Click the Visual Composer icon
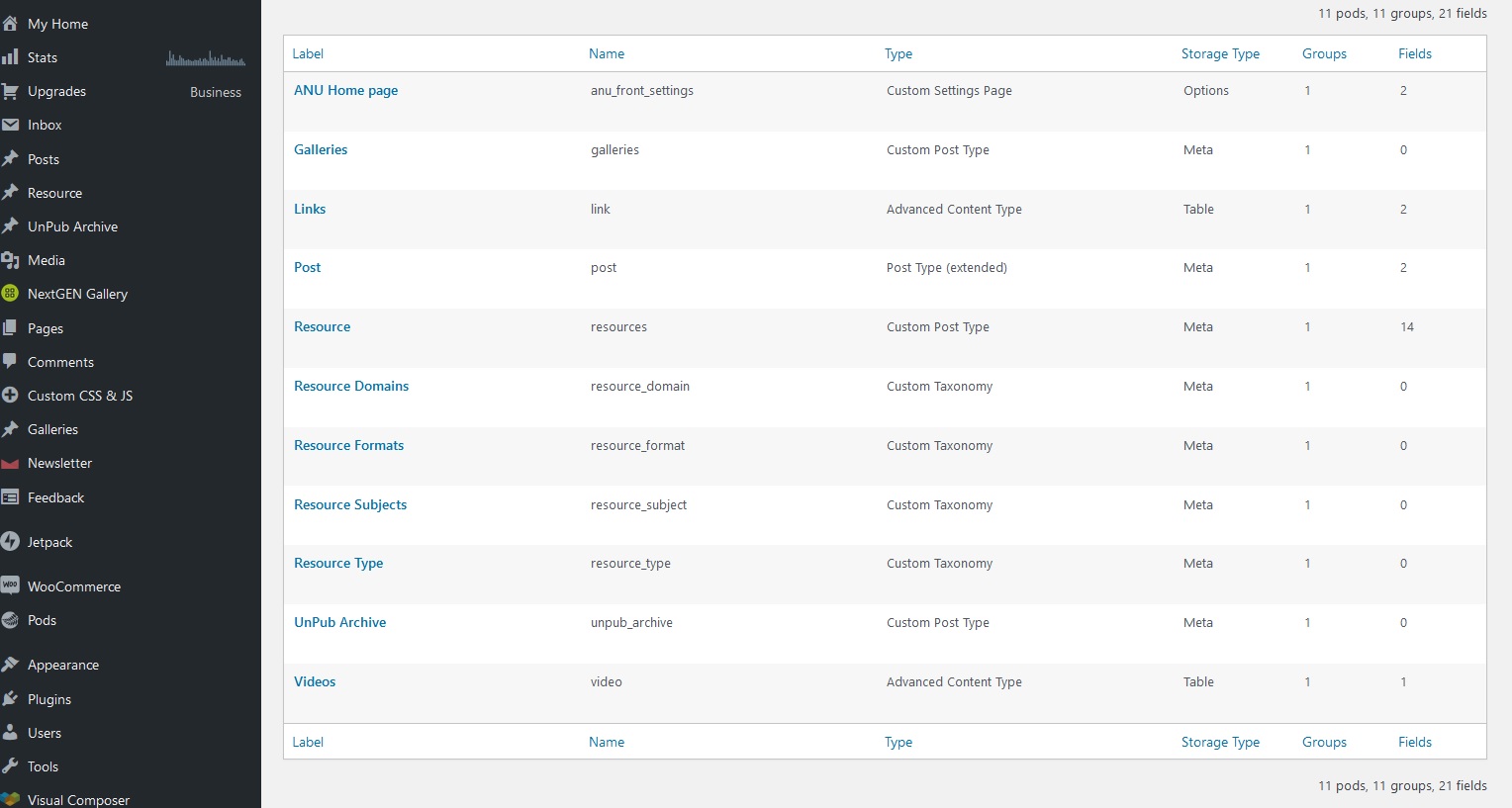Screen dimensions: 1512x808 click(x=11, y=799)
